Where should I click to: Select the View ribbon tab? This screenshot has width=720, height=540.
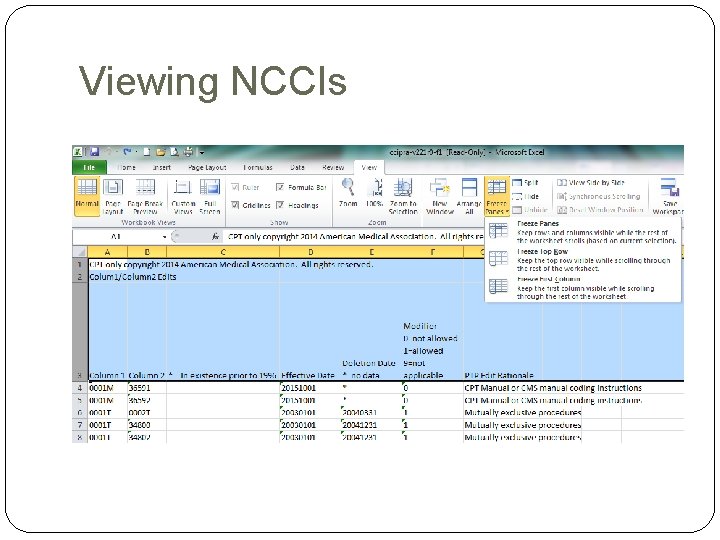pos(369,167)
